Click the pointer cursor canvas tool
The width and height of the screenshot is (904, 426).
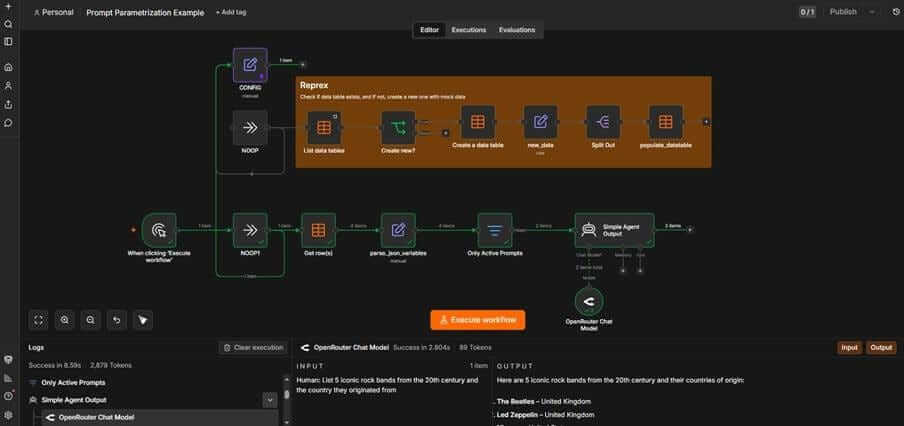142,320
